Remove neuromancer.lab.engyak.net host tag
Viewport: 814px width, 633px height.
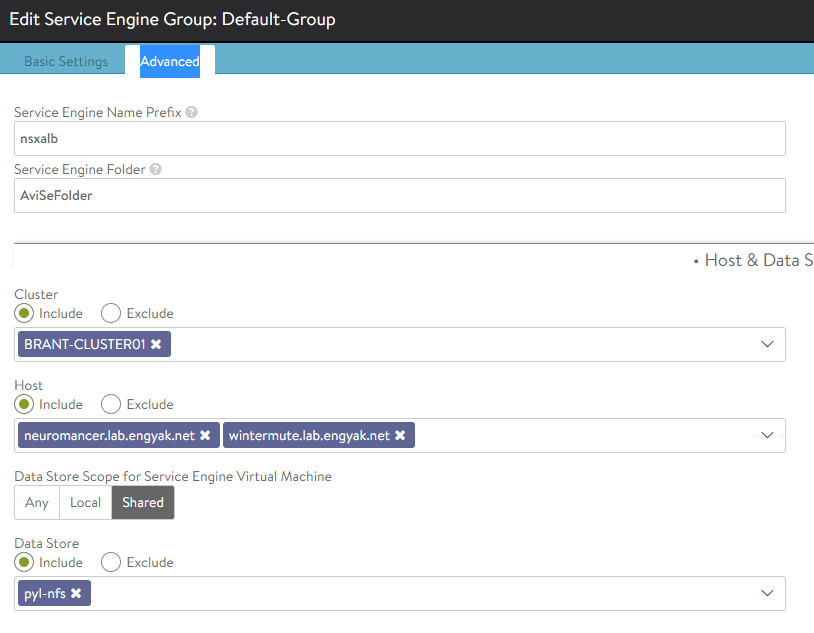click(x=205, y=435)
